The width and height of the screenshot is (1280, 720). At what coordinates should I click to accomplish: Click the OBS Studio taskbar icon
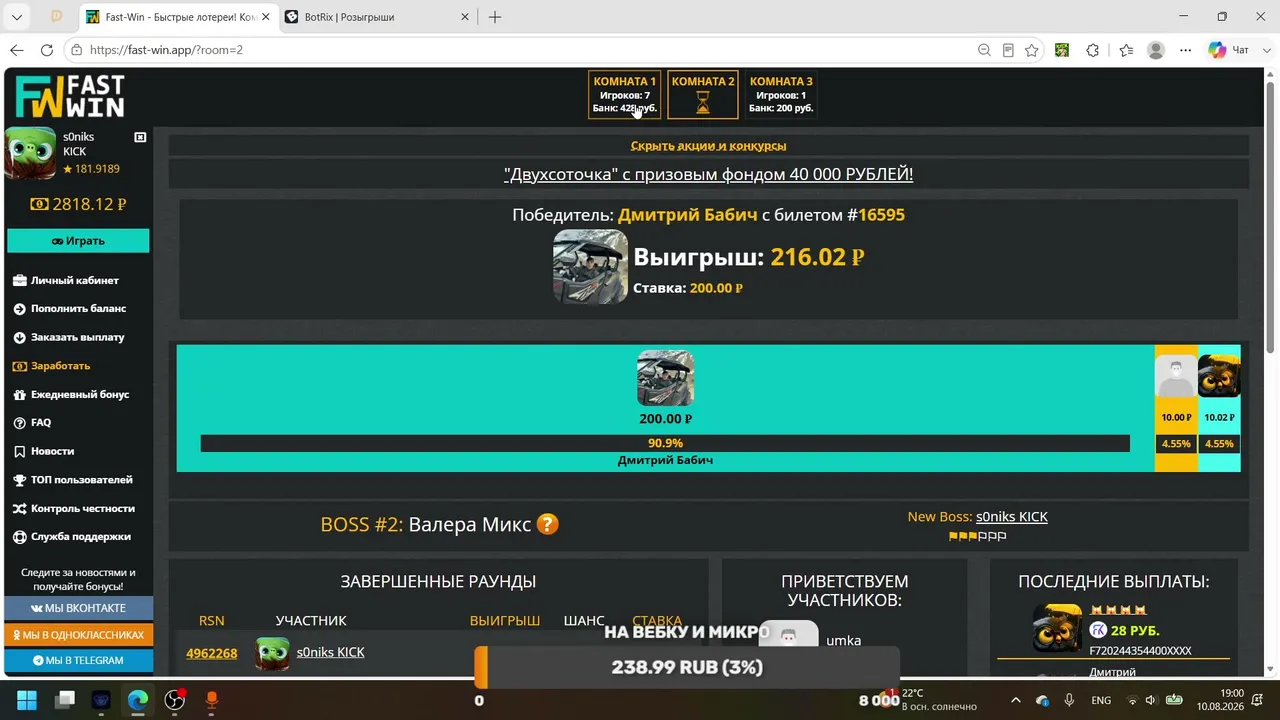(x=175, y=700)
